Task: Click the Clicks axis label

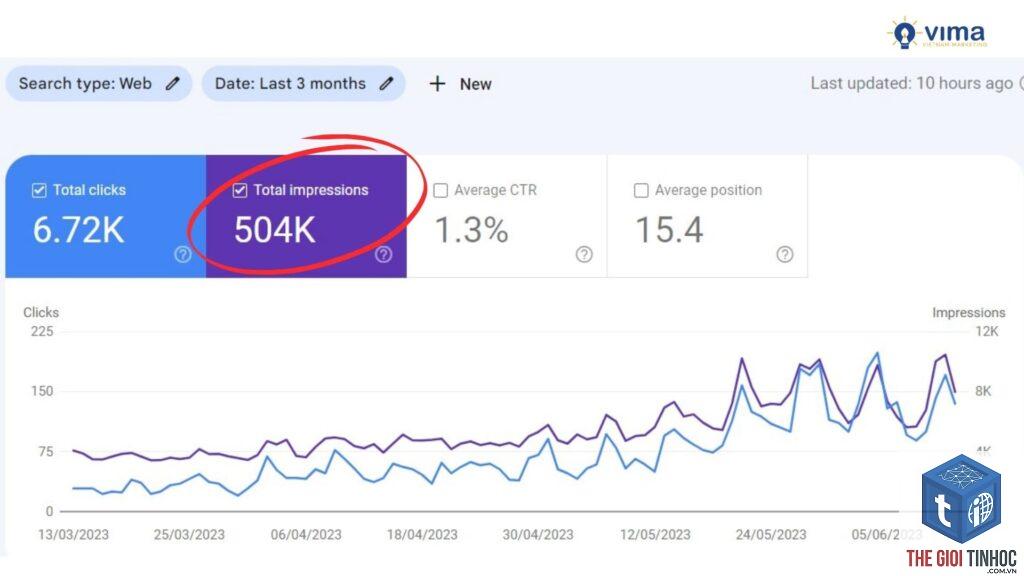Action: click(x=41, y=312)
